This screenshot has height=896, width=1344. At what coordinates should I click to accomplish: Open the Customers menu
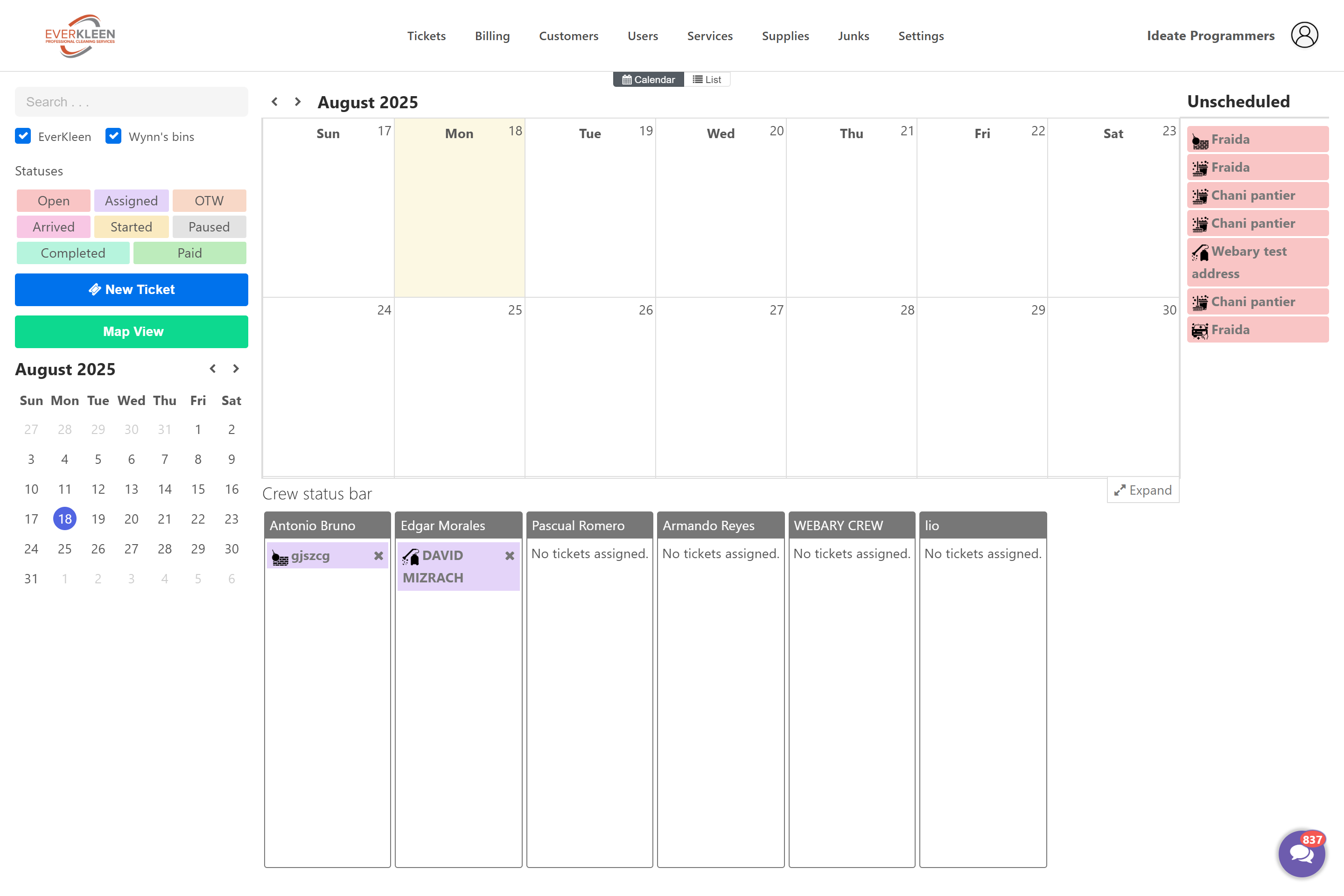pos(568,35)
